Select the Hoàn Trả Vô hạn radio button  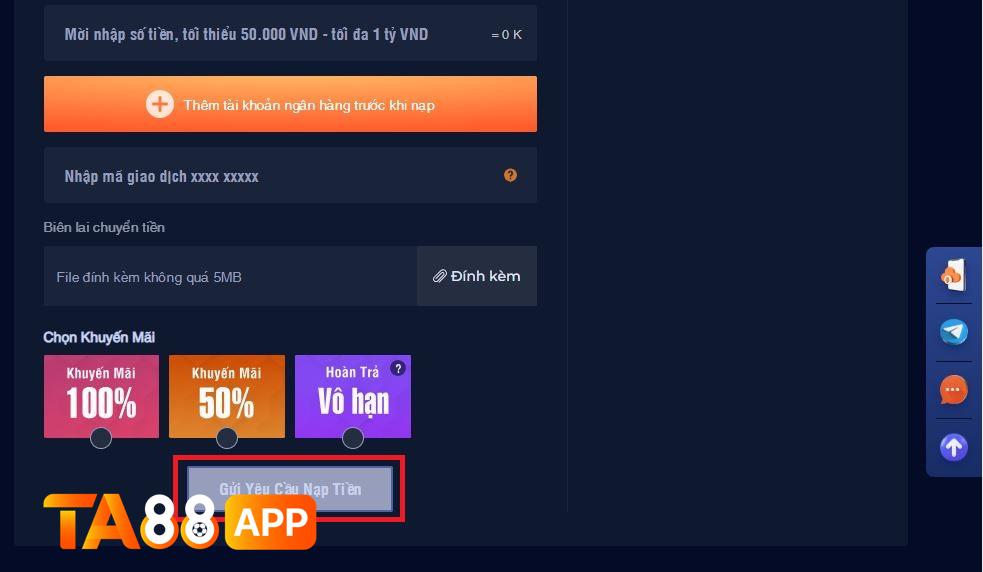[x=353, y=438]
